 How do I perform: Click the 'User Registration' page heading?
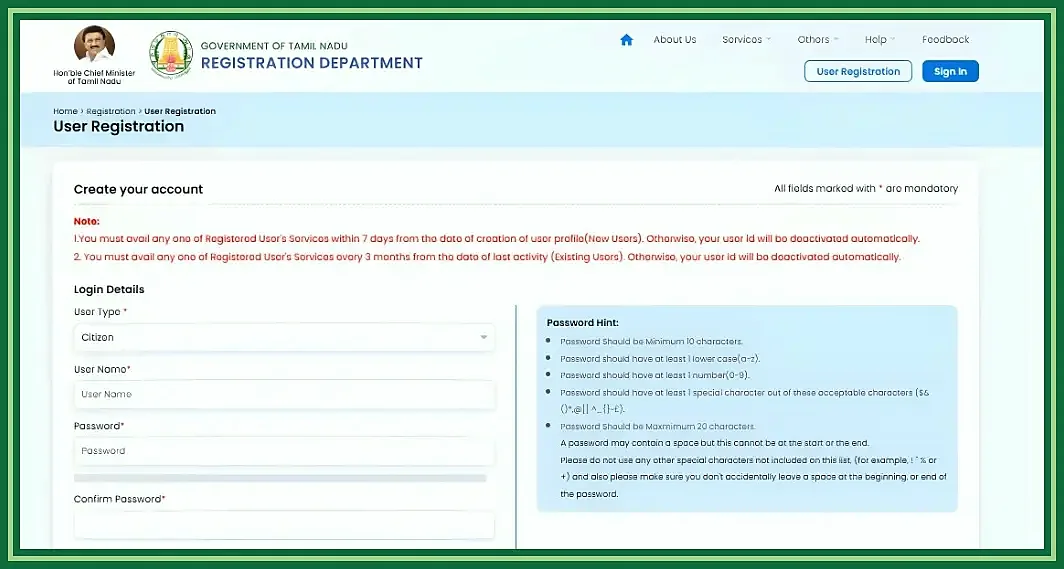[x=119, y=127]
